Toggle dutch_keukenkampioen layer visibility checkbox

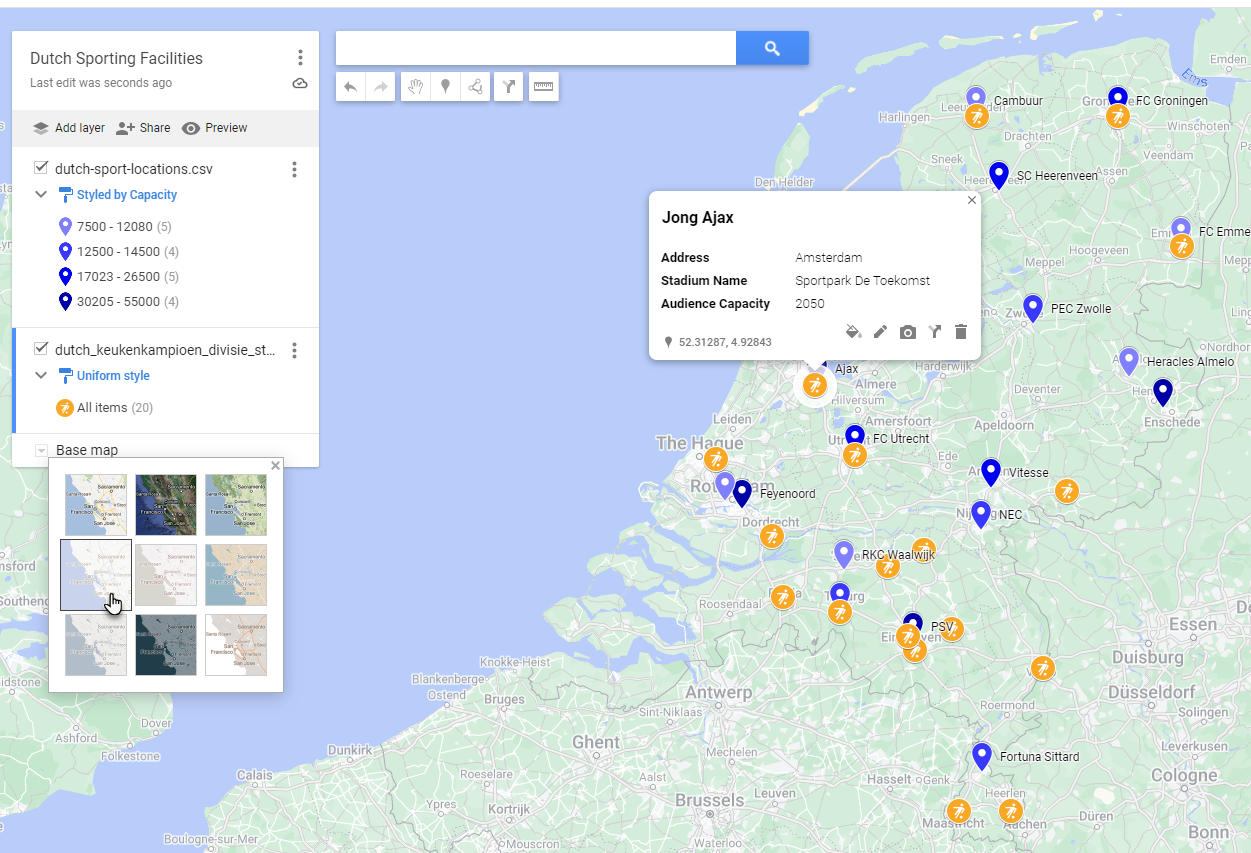42,349
